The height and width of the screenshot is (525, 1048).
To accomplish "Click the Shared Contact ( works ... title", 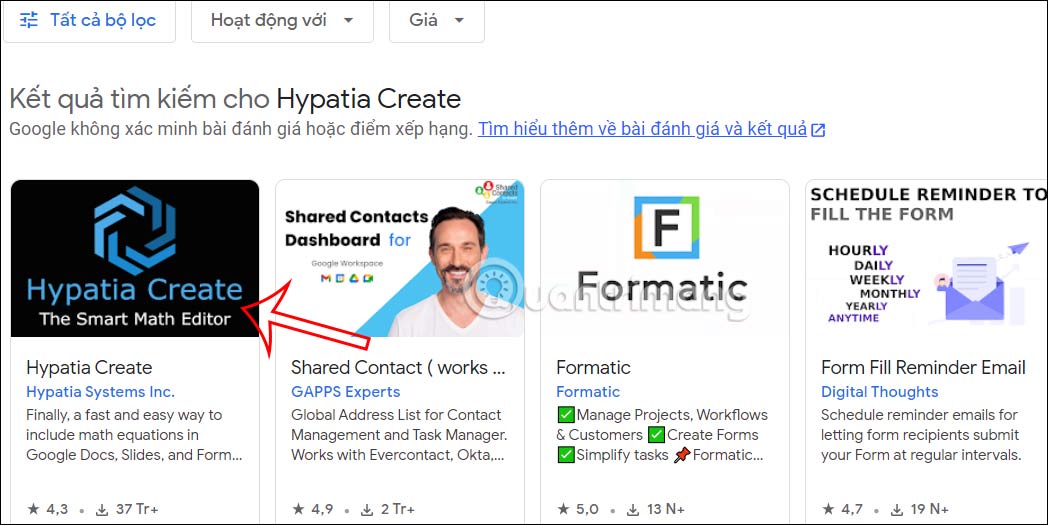I will pyautogui.click(x=398, y=367).
